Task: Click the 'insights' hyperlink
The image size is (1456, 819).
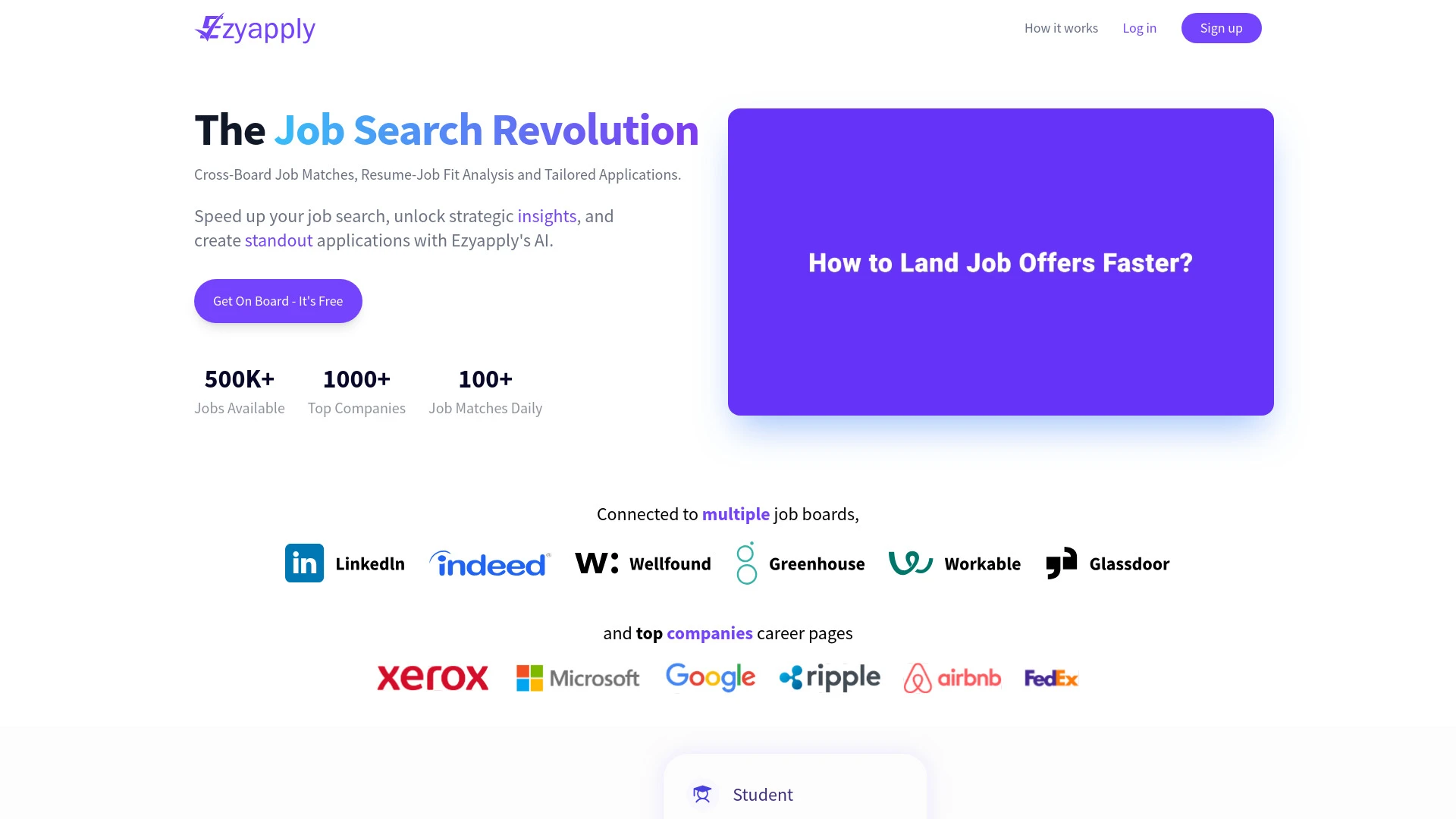Action: coord(547,216)
